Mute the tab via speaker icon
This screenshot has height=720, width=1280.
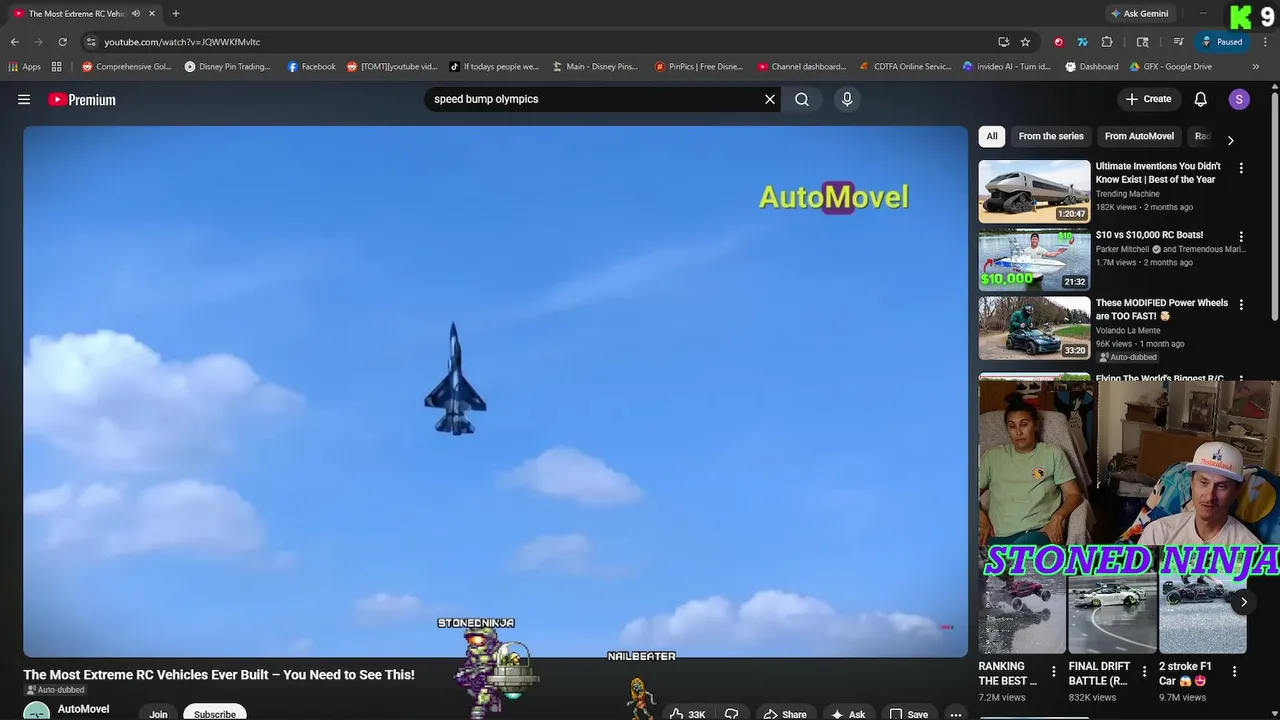coord(136,14)
